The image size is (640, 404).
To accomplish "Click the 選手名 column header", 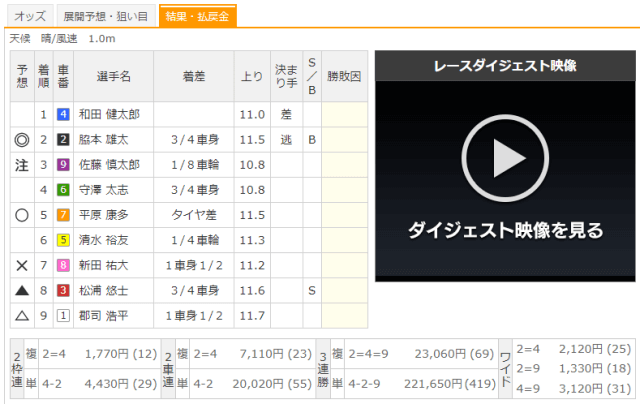I will pos(113,76).
